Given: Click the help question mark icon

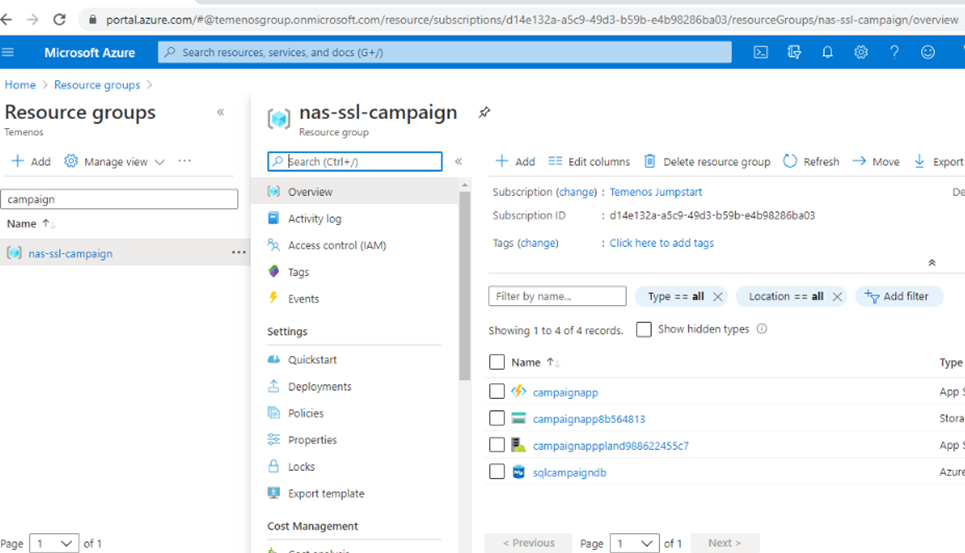Looking at the screenshot, I should 894,52.
